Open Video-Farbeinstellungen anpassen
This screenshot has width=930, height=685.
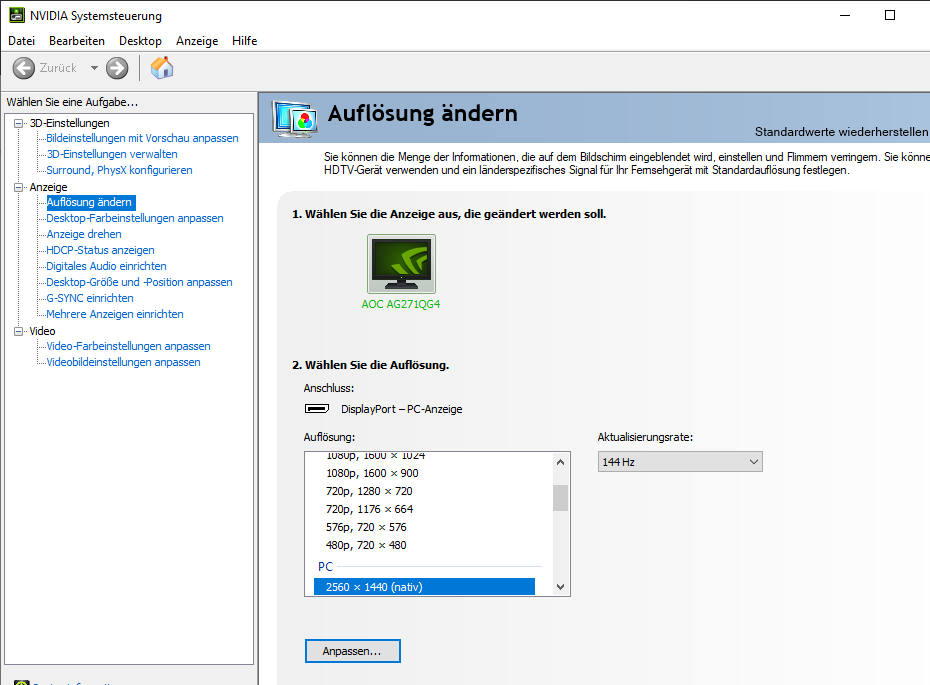pyautogui.click(x=128, y=346)
